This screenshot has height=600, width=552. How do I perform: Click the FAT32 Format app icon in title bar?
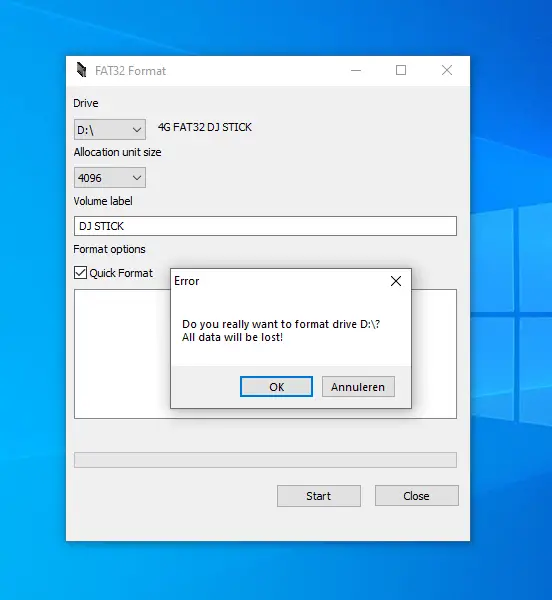[x=81, y=70]
